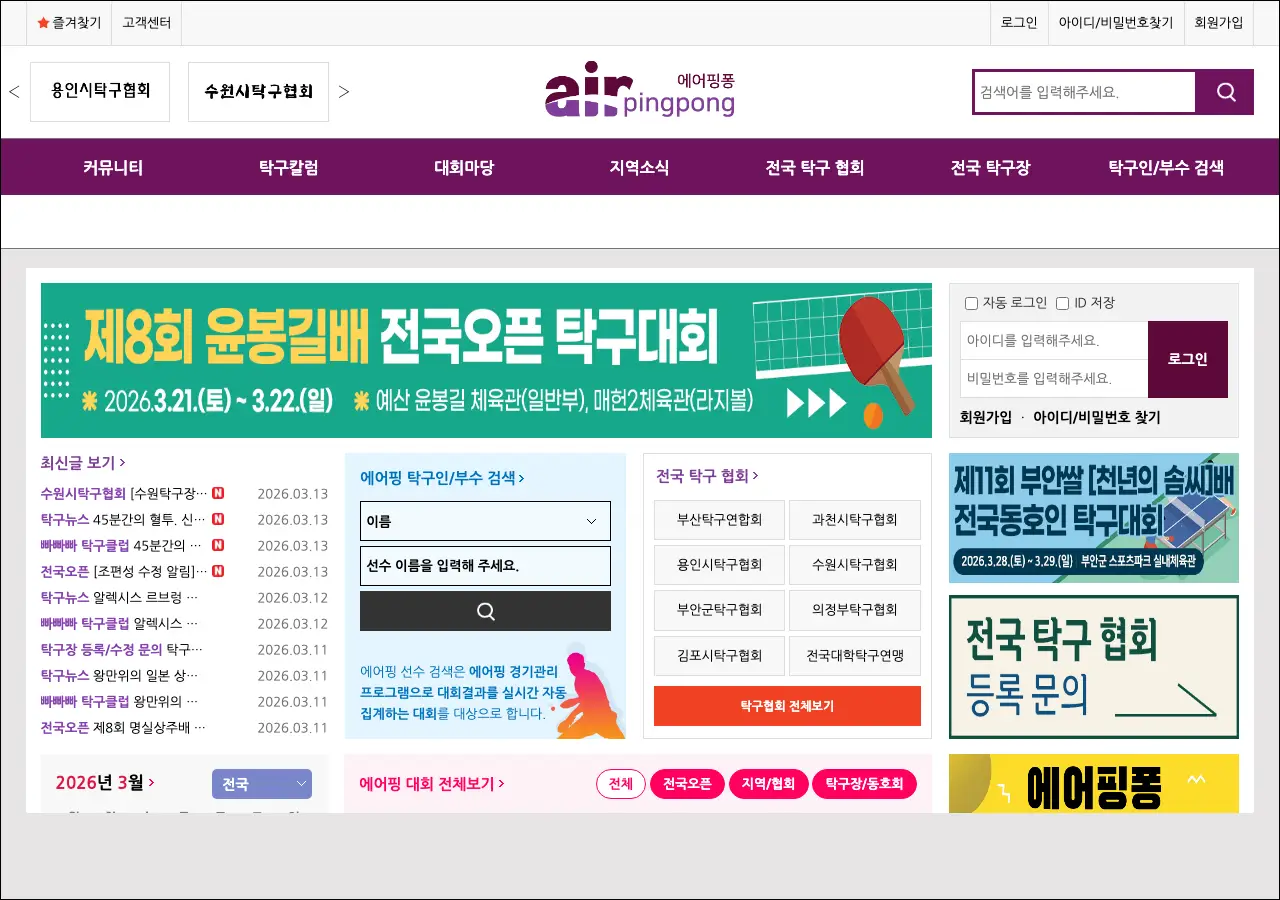Click the dark player search magnifier button
Image resolution: width=1280 pixels, height=900 pixels.
tap(485, 611)
